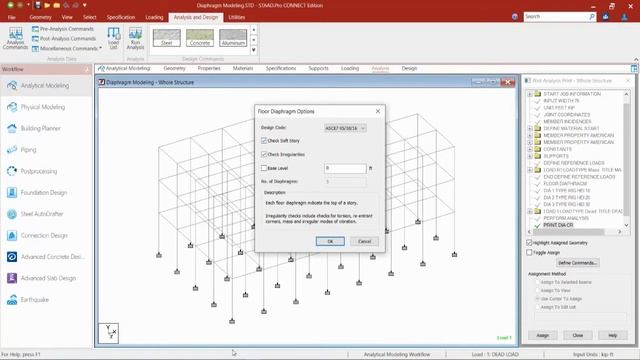The image size is (640, 360).
Task: Switch to the Geometry ribbon tab
Action: pos(40,17)
